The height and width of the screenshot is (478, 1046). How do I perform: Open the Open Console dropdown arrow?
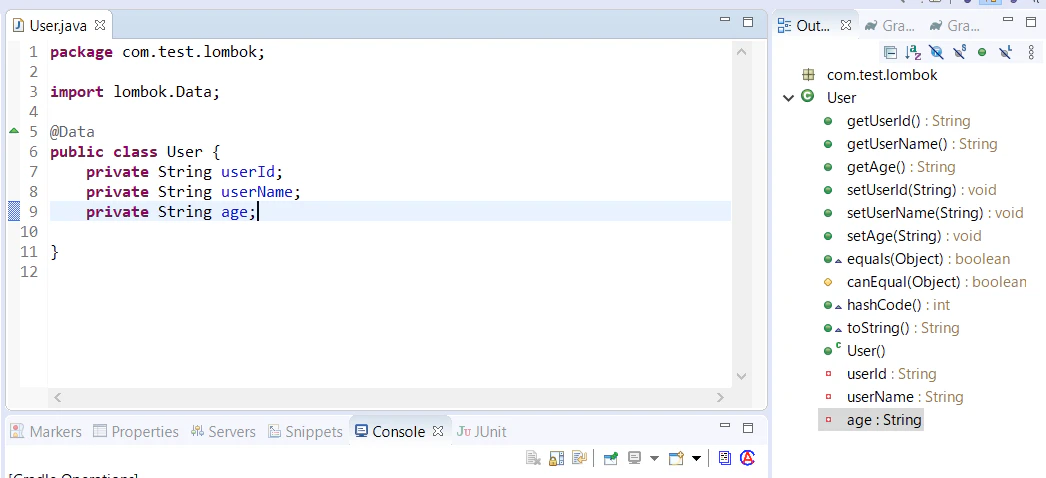pos(696,459)
